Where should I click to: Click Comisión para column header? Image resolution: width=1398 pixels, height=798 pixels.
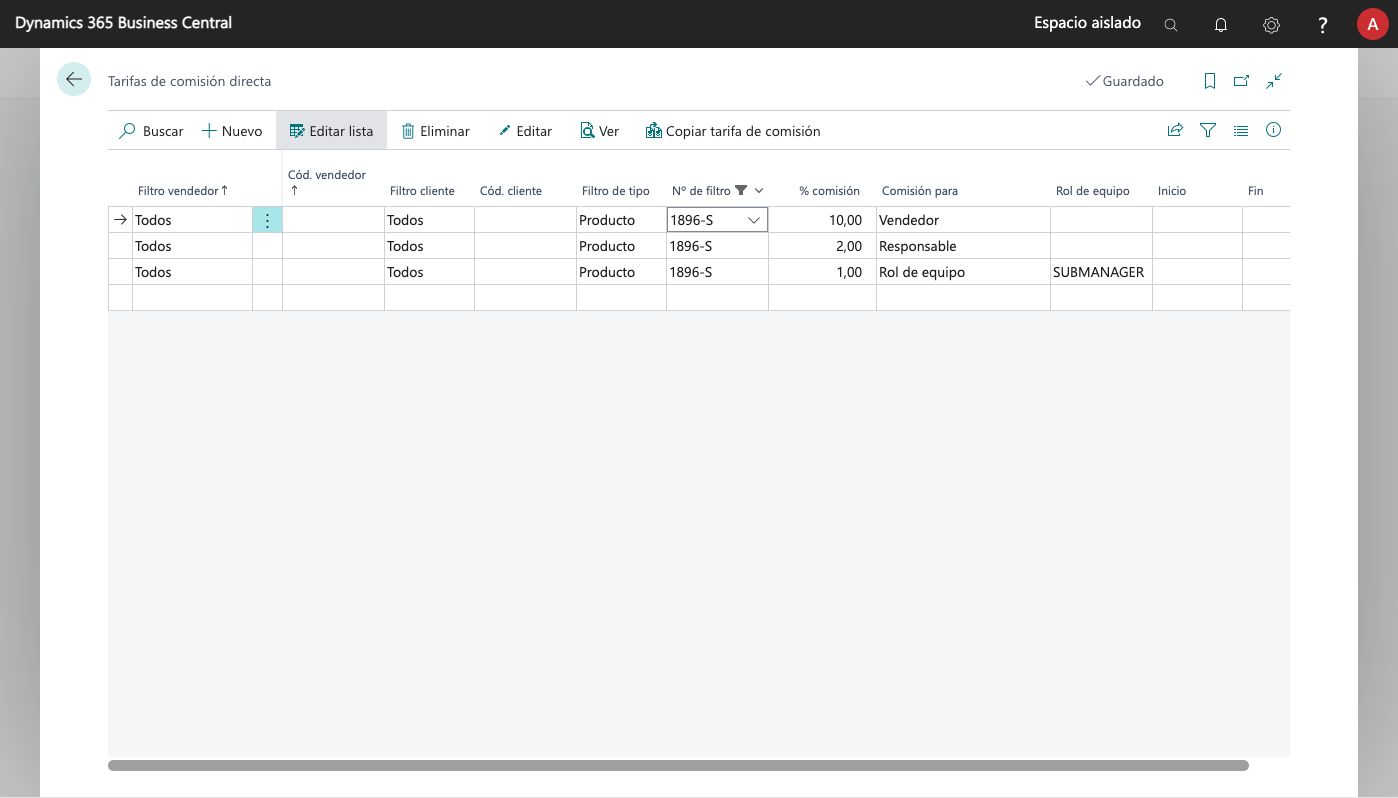click(919, 191)
